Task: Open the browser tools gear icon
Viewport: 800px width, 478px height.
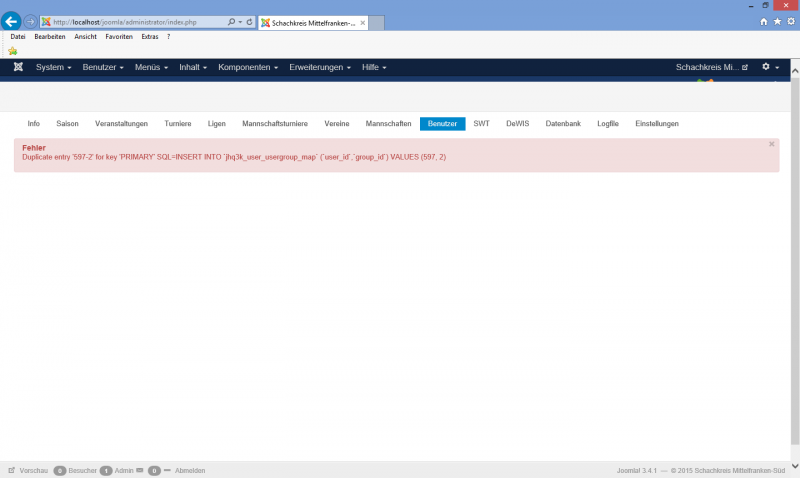Action: click(790, 21)
